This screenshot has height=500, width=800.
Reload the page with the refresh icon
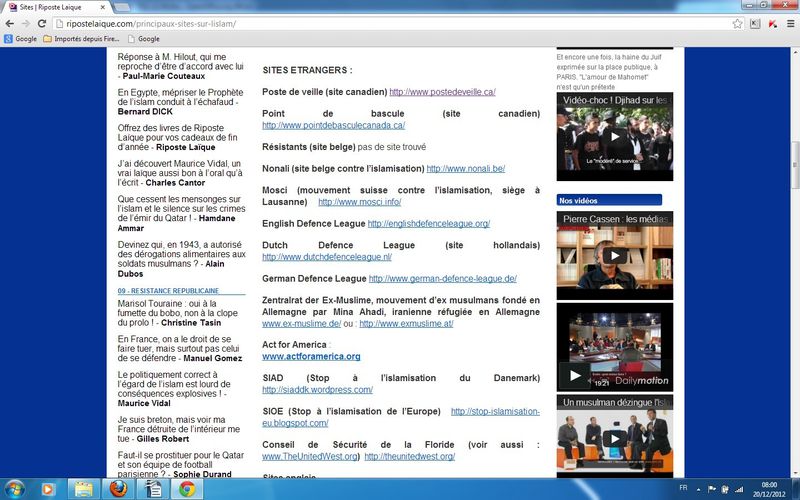(42, 23)
